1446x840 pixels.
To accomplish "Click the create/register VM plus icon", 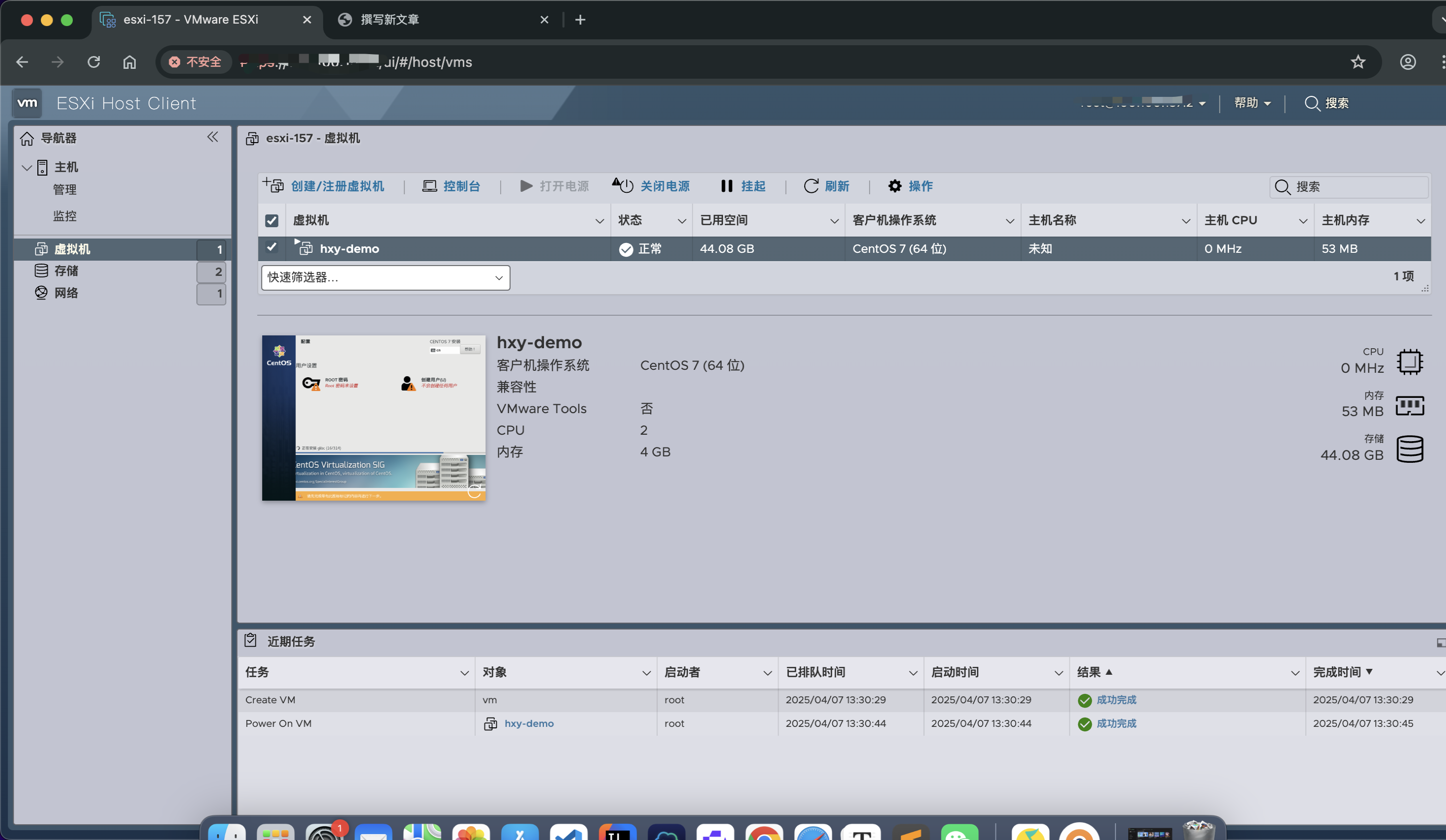I will pos(273,185).
